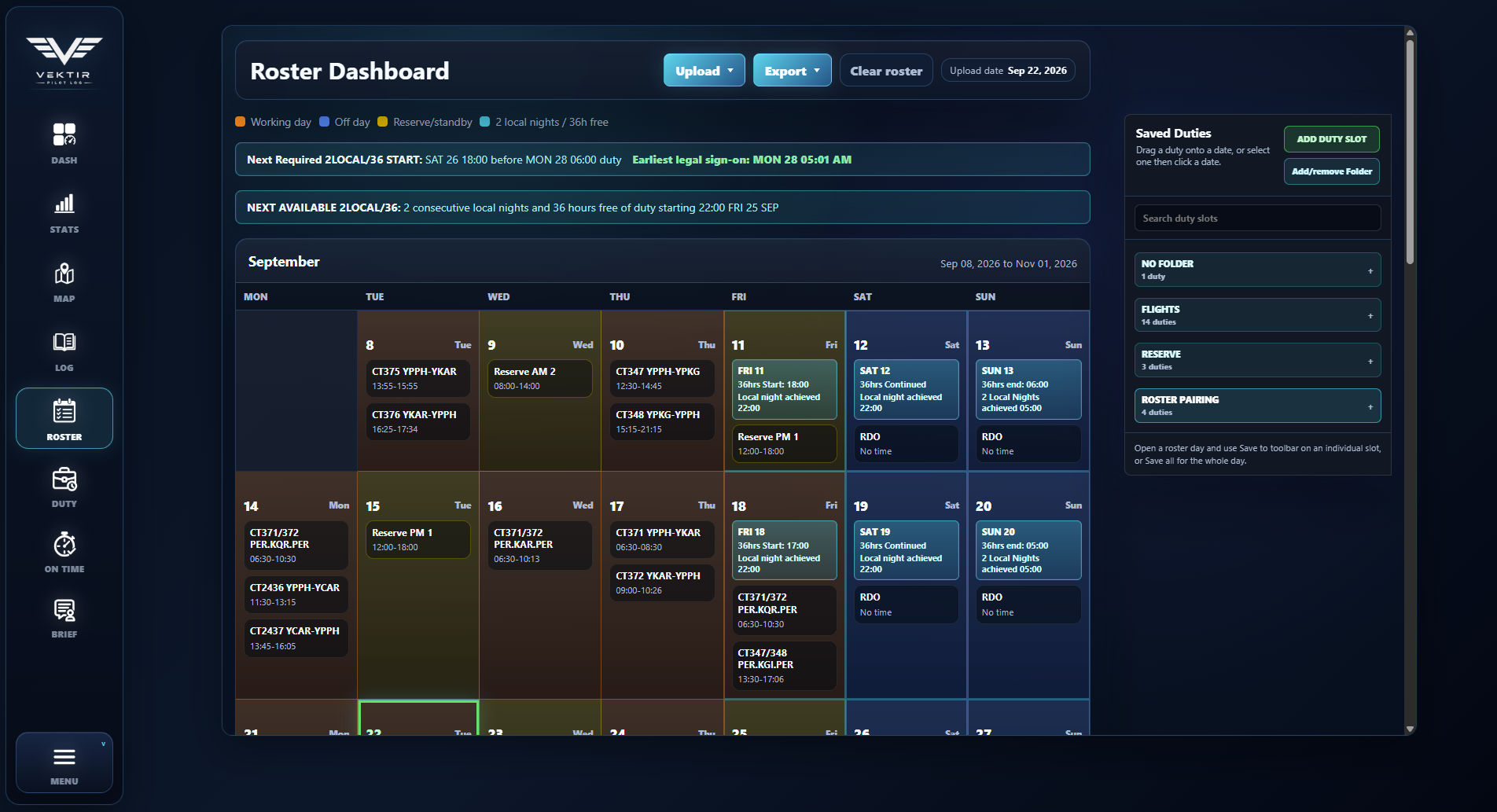Image resolution: width=1497 pixels, height=812 pixels.
Task: Select the CT348 YPKG-YPPH duty
Action: [661, 421]
